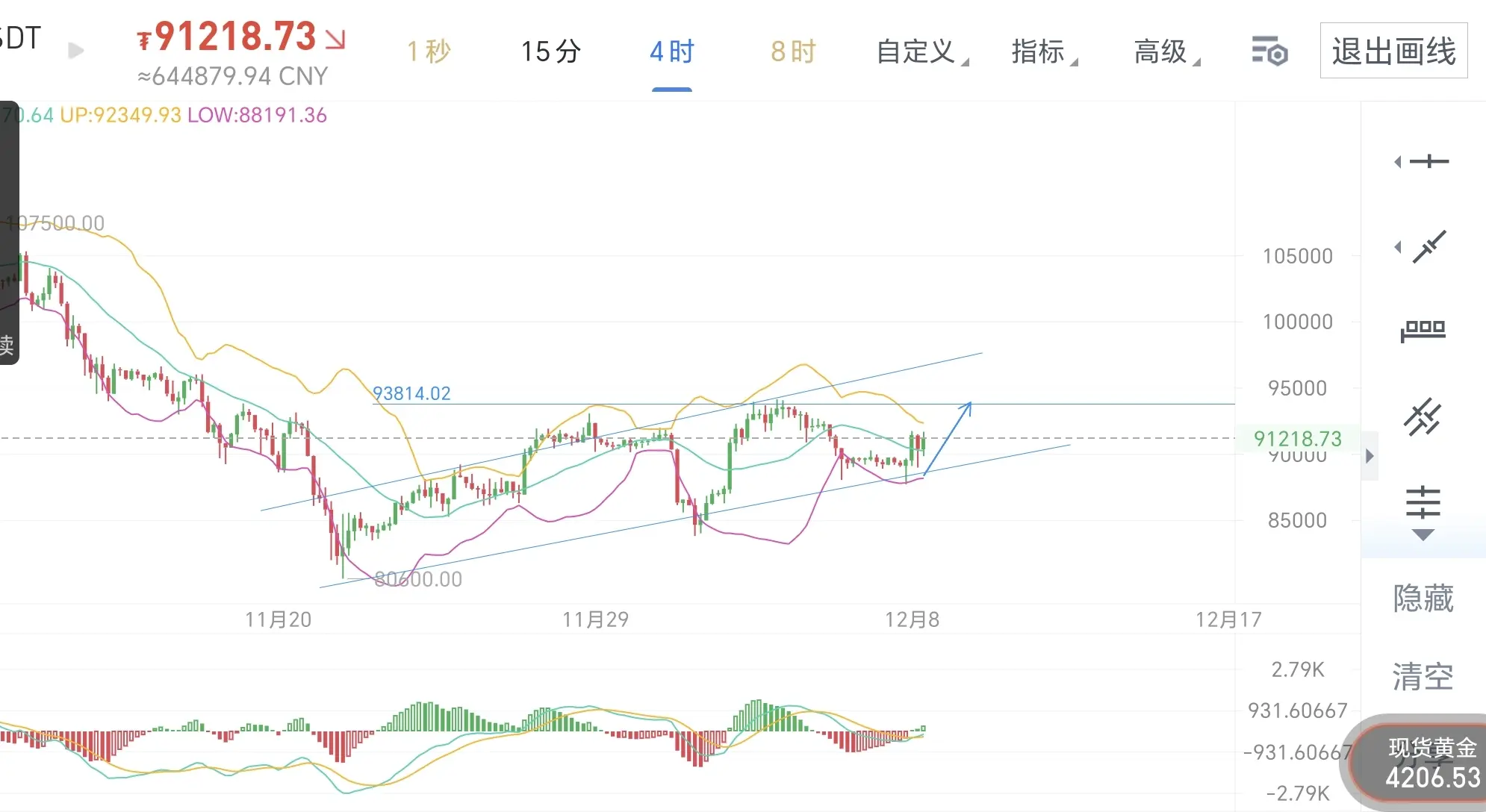Image resolution: width=1486 pixels, height=812 pixels.
Task: Toggle 隐藏 to hide drawings
Action: pyautogui.click(x=1423, y=599)
